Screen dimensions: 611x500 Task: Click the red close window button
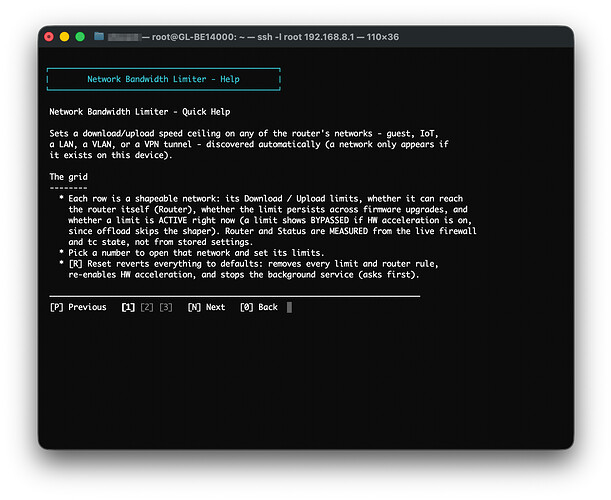(x=49, y=37)
